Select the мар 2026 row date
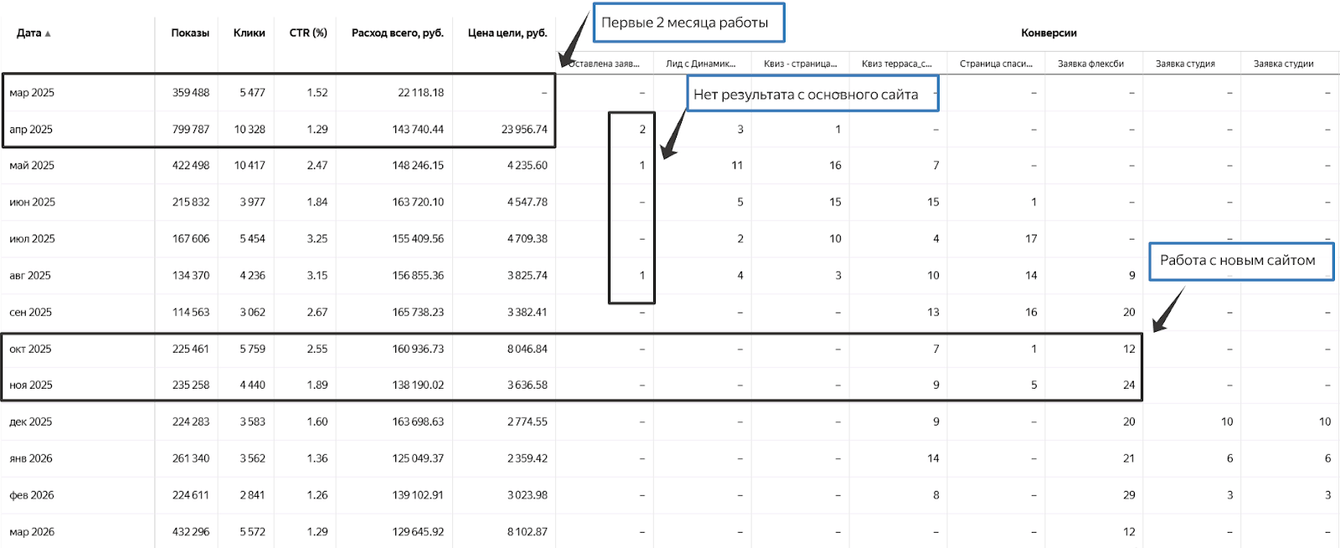 (31, 533)
